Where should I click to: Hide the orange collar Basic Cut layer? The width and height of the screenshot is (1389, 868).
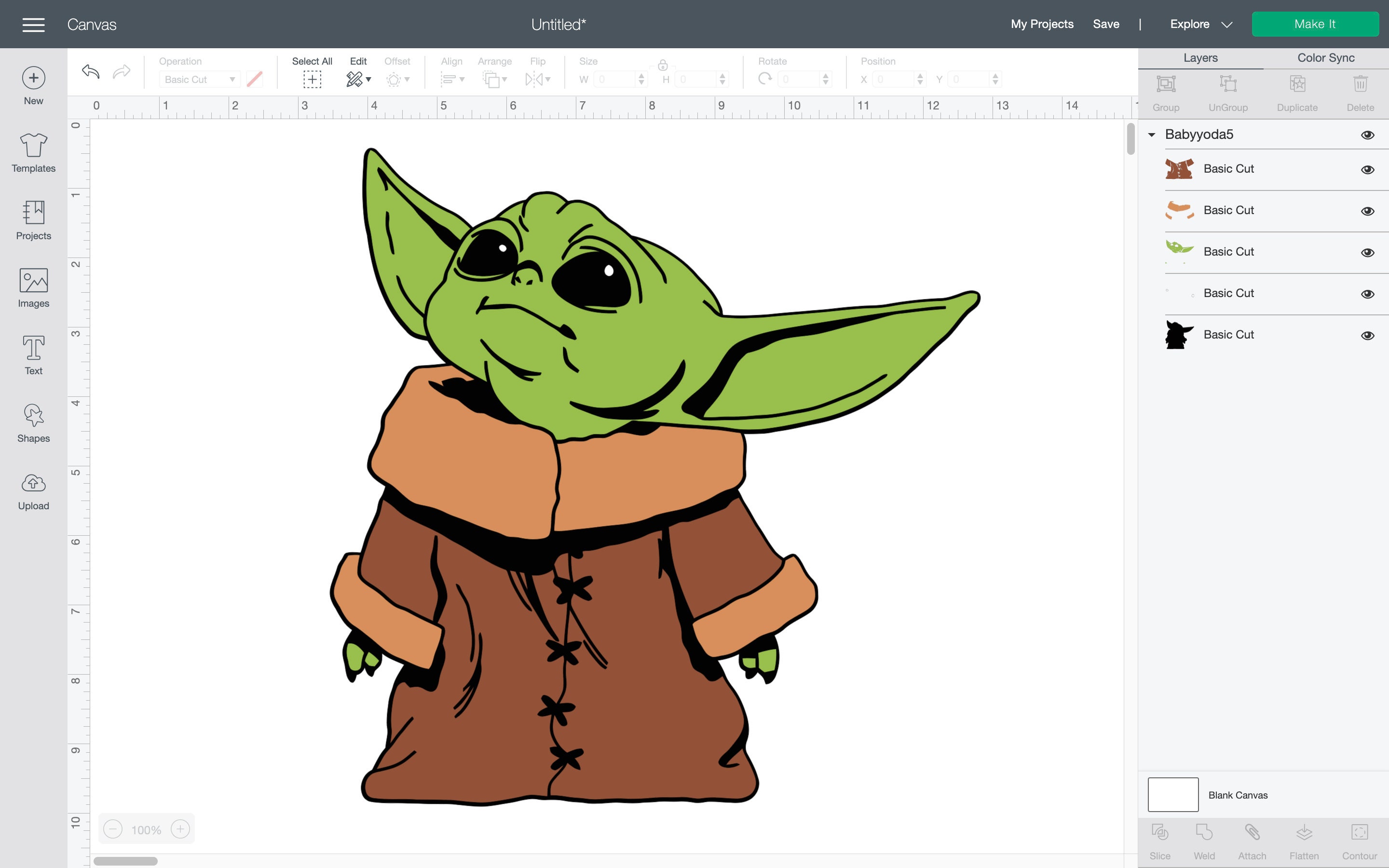click(x=1367, y=211)
